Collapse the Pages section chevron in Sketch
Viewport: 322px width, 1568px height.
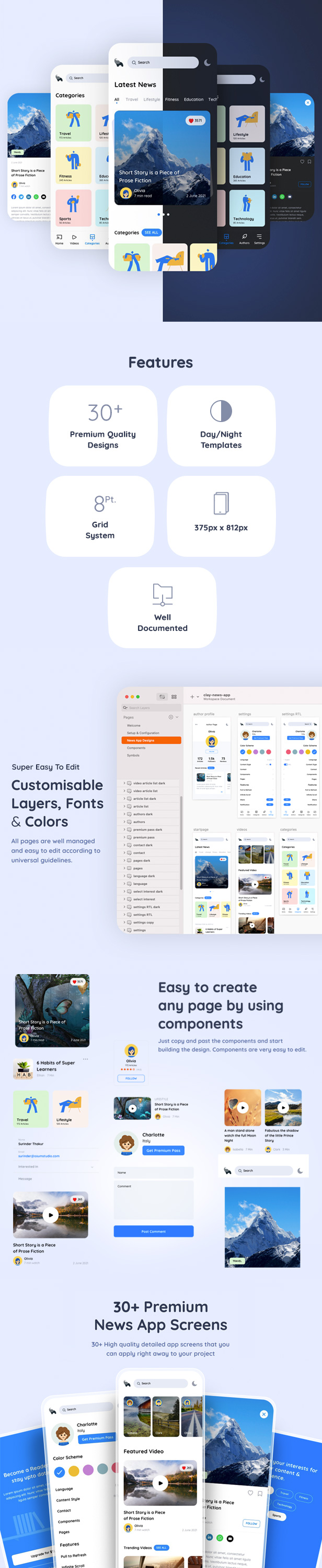[177, 717]
